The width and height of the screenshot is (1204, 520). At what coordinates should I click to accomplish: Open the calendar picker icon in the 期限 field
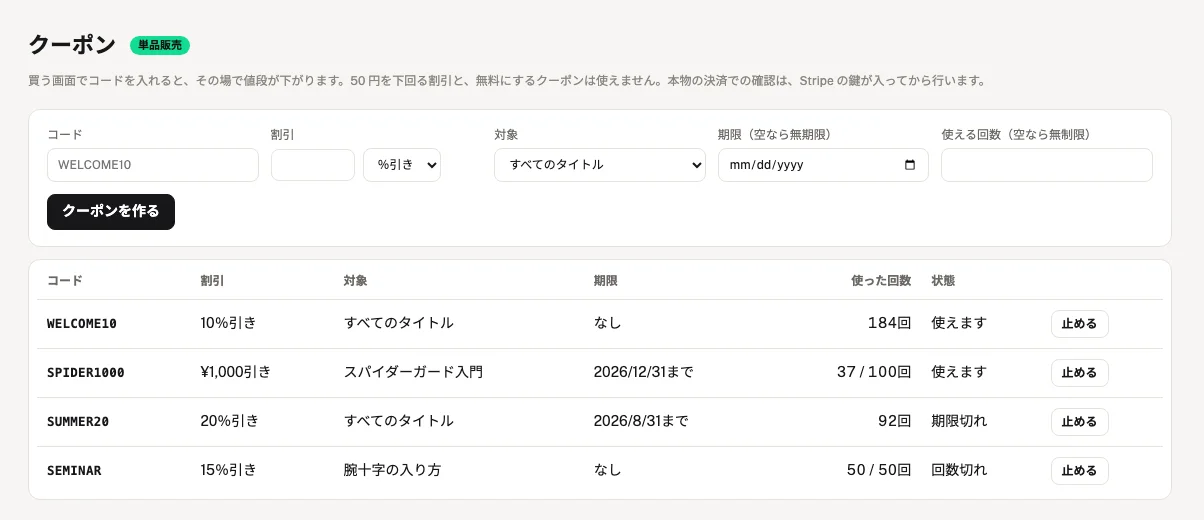tap(909, 165)
